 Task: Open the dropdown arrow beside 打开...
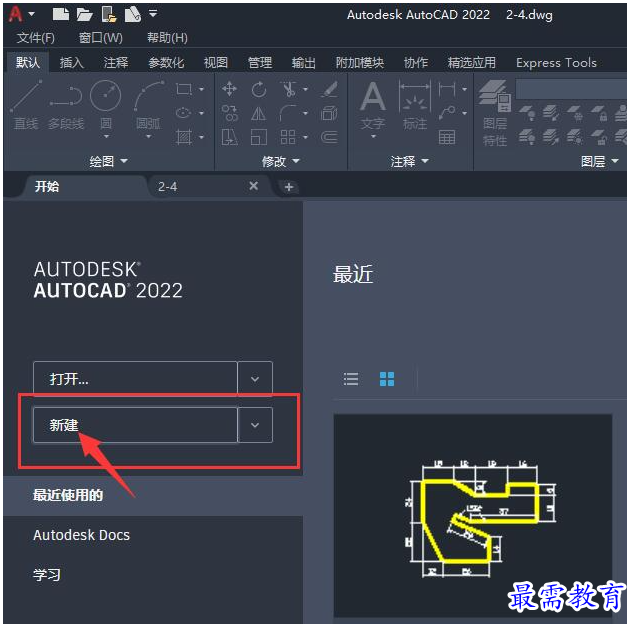(255, 378)
